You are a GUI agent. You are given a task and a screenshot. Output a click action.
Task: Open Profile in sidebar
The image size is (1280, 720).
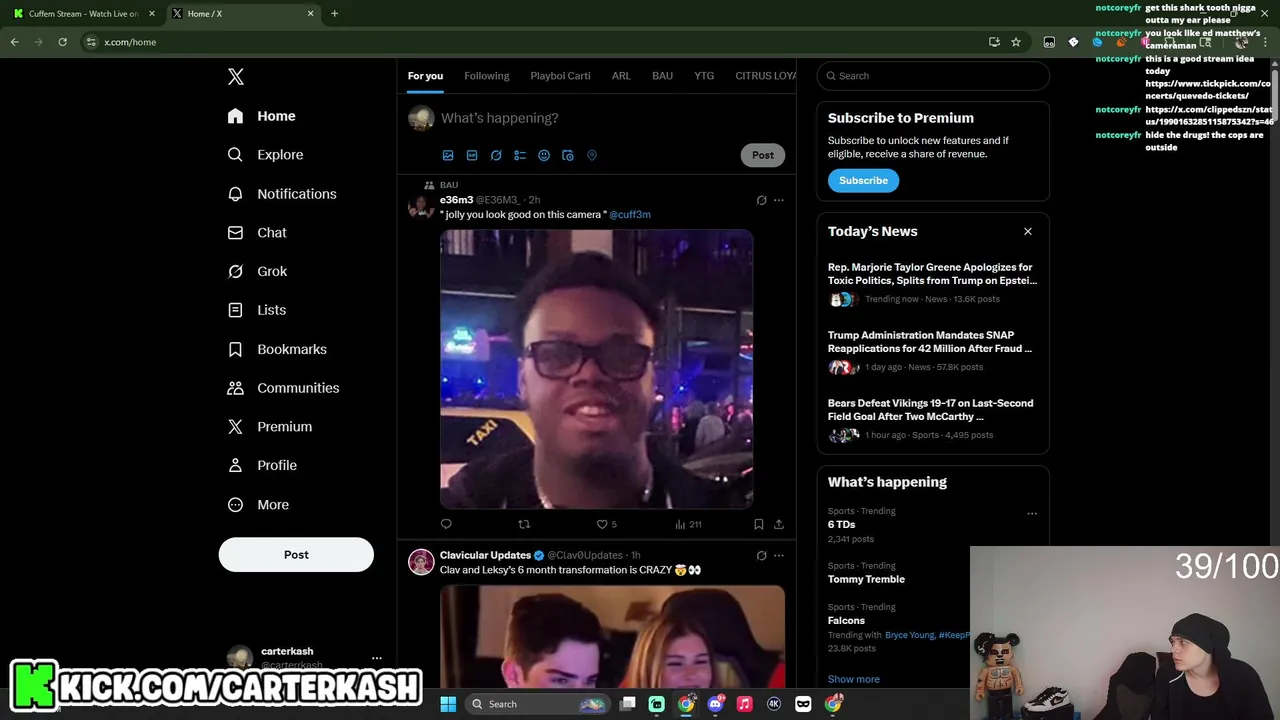pyautogui.click(x=262, y=465)
